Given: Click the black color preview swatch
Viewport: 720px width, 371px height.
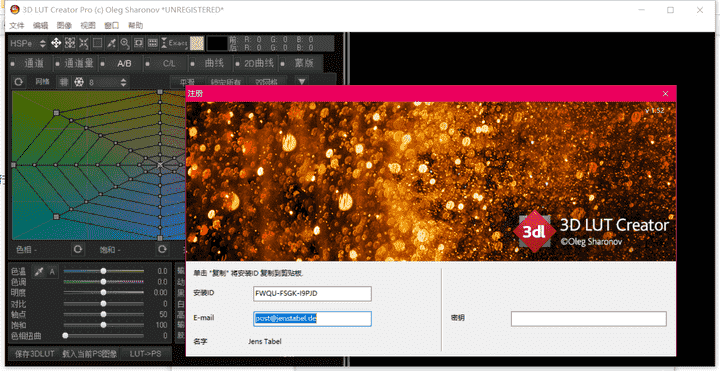Looking at the screenshot, I should tap(217, 43).
